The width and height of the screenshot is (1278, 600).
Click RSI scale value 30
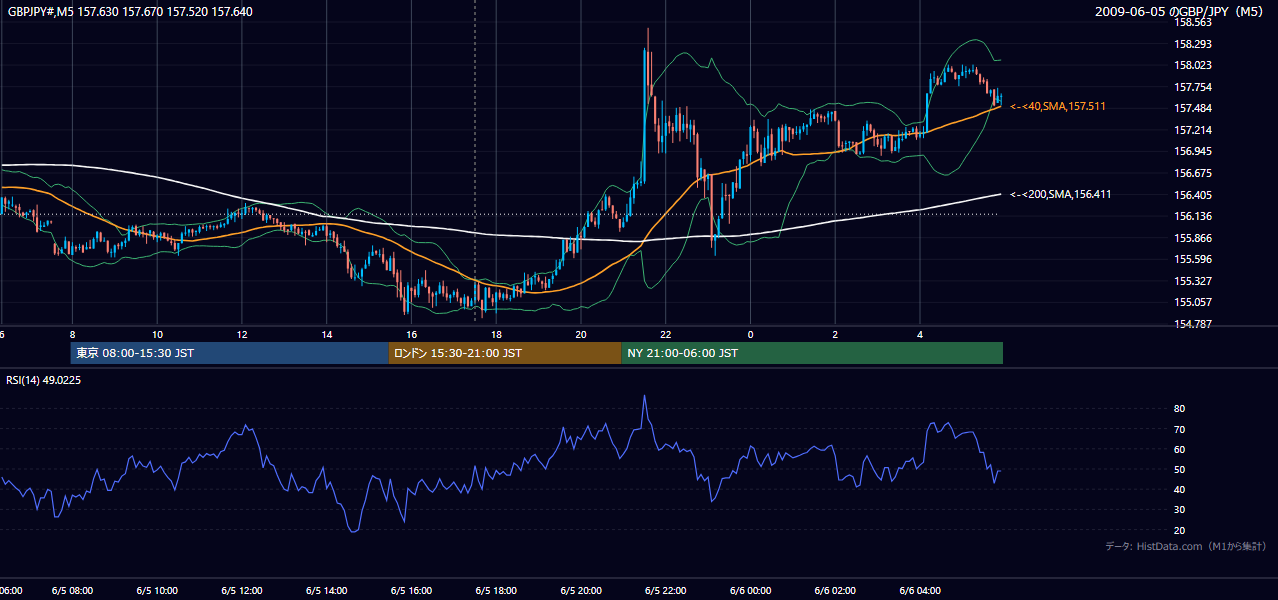[x=1180, y=509]
